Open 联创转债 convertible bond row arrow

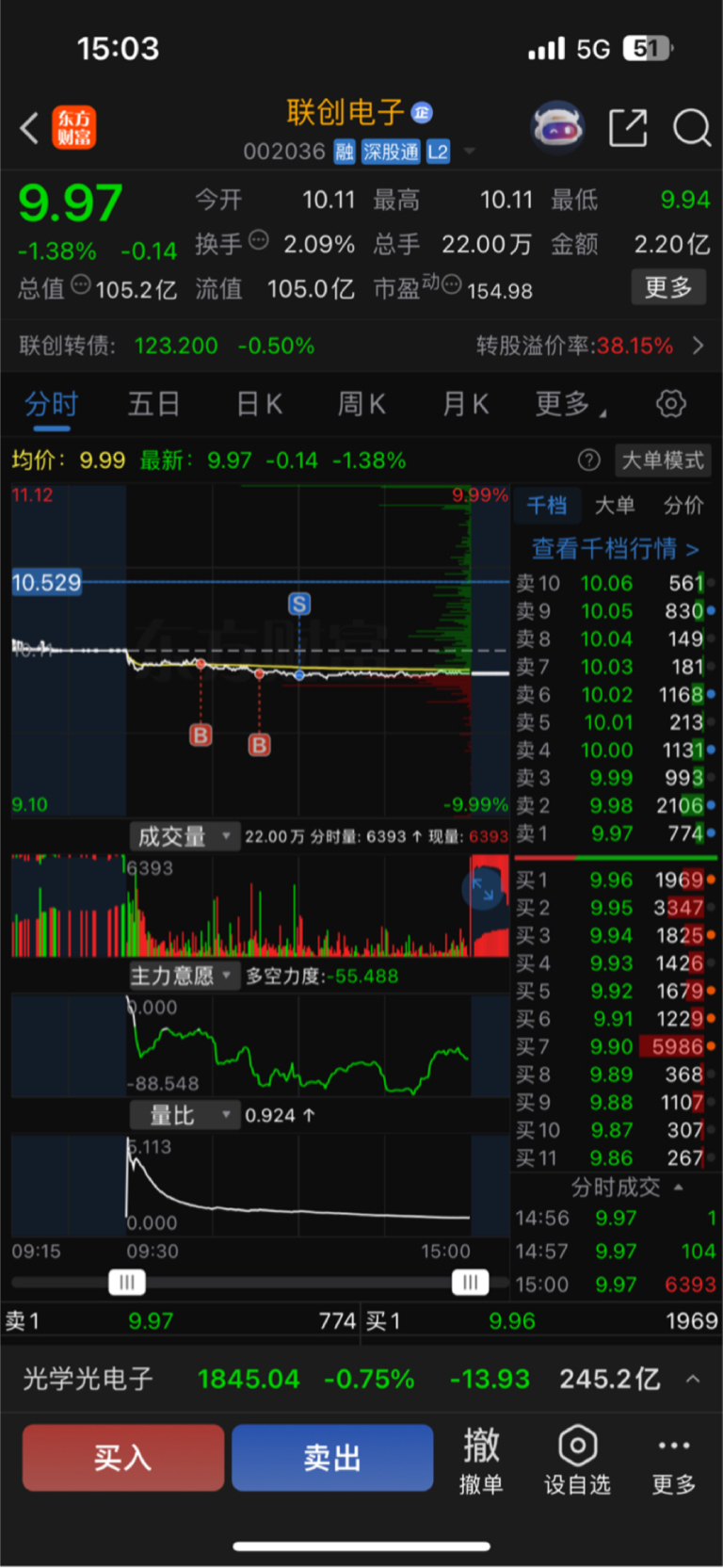click(698, 346)
